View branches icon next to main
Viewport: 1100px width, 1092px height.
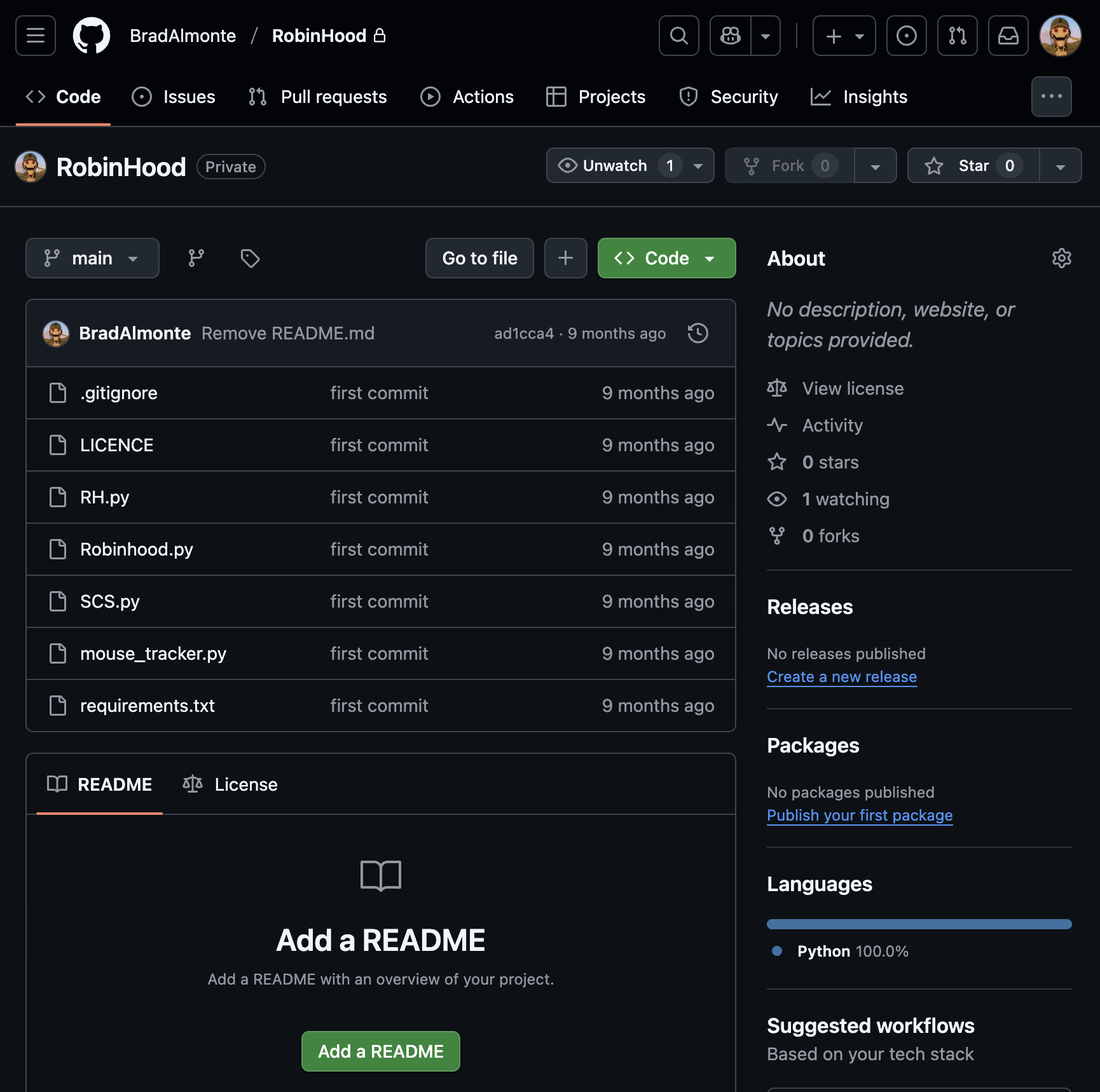click(x=196, y=258)
